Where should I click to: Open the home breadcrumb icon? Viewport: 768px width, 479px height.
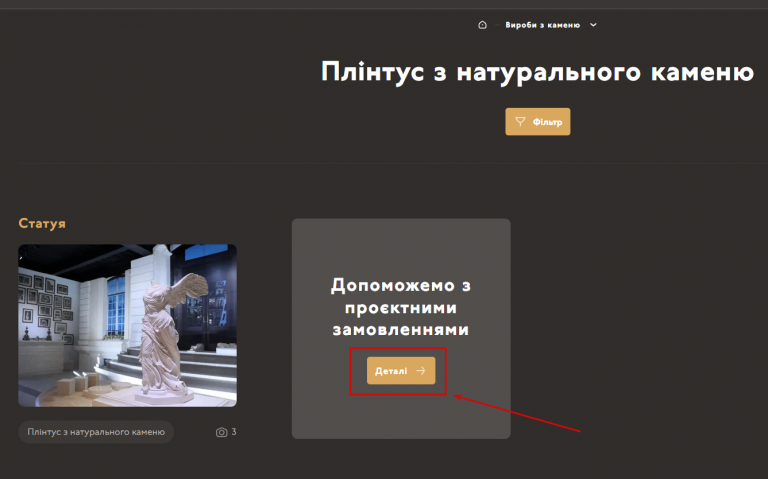(482, 25)
